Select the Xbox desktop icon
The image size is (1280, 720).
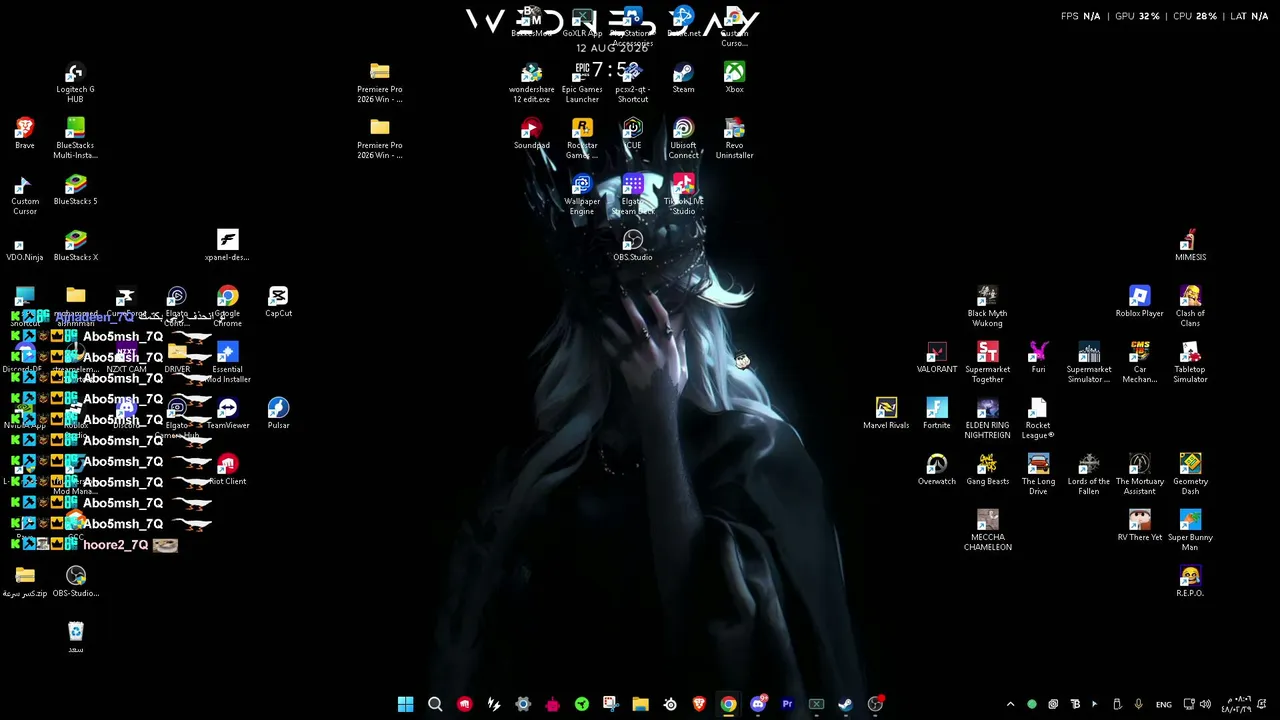(734, 78)
